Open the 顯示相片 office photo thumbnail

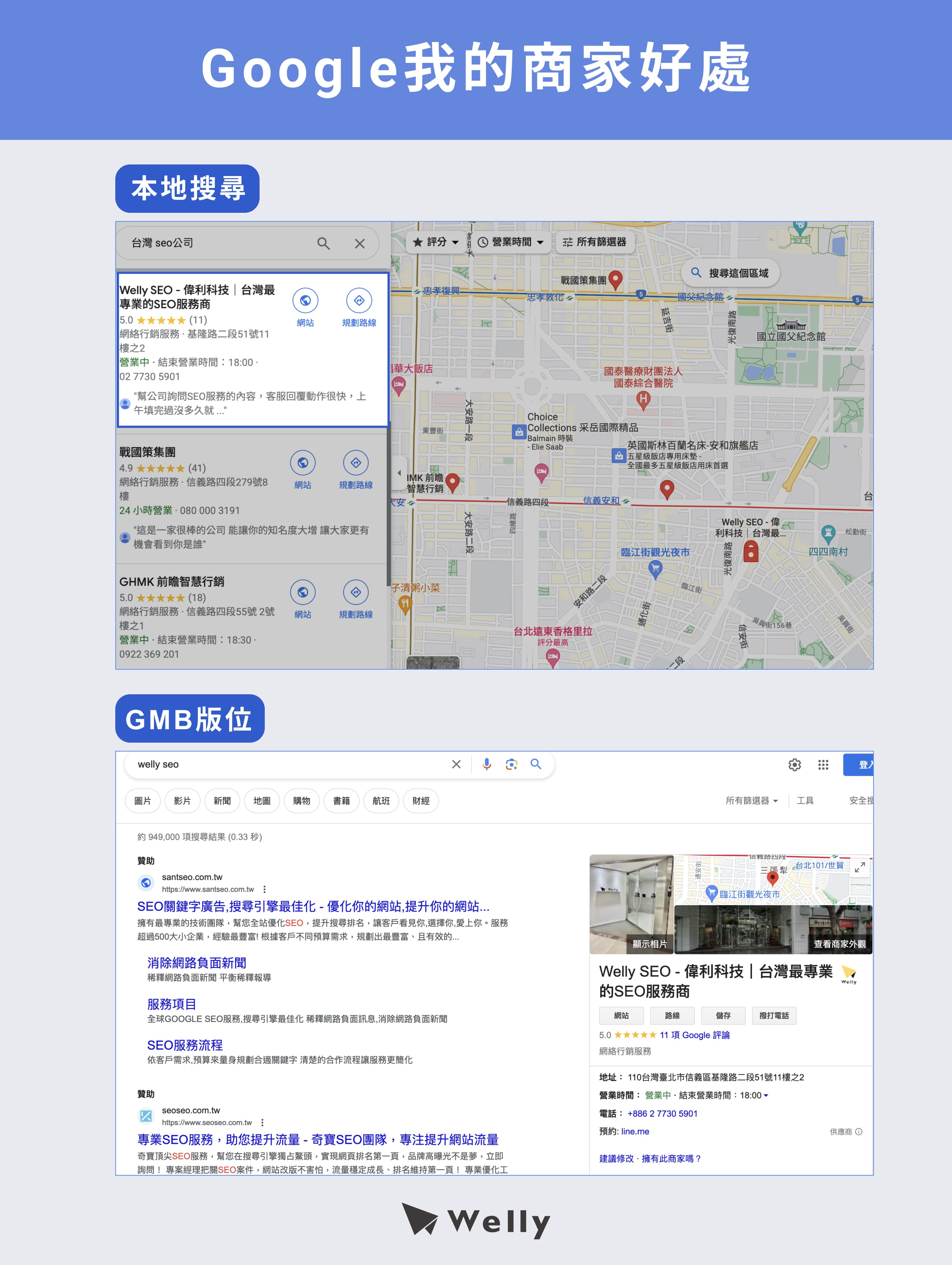coord(631,904)
